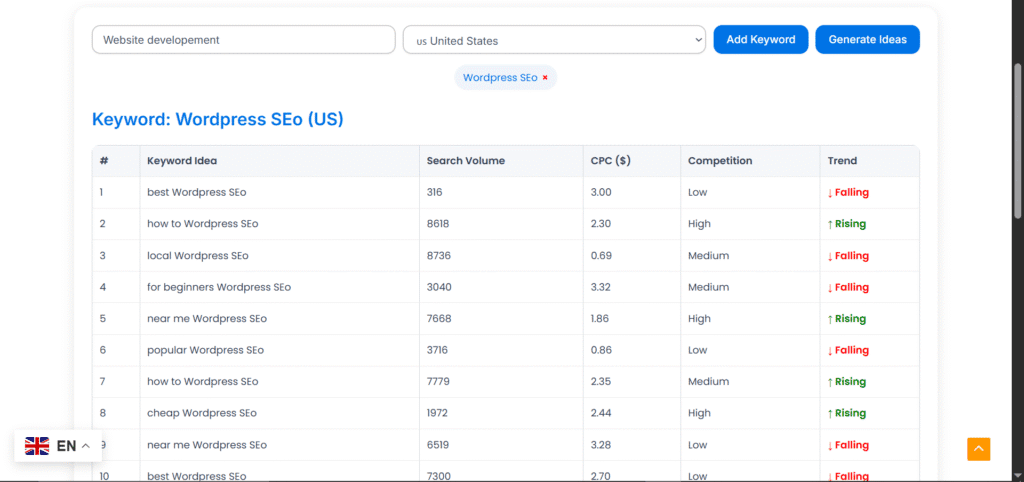The image size is (1024, 482).
Task: Click CPC value 0.69
Action: coord(601,255)
